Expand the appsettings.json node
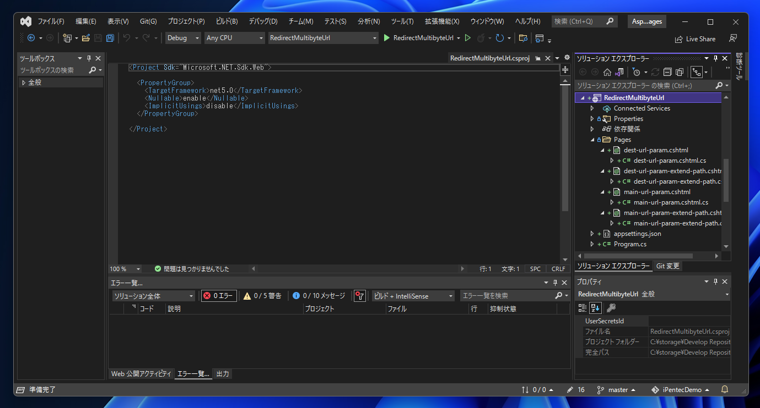The image size is (760, 408). coord(592,234)
